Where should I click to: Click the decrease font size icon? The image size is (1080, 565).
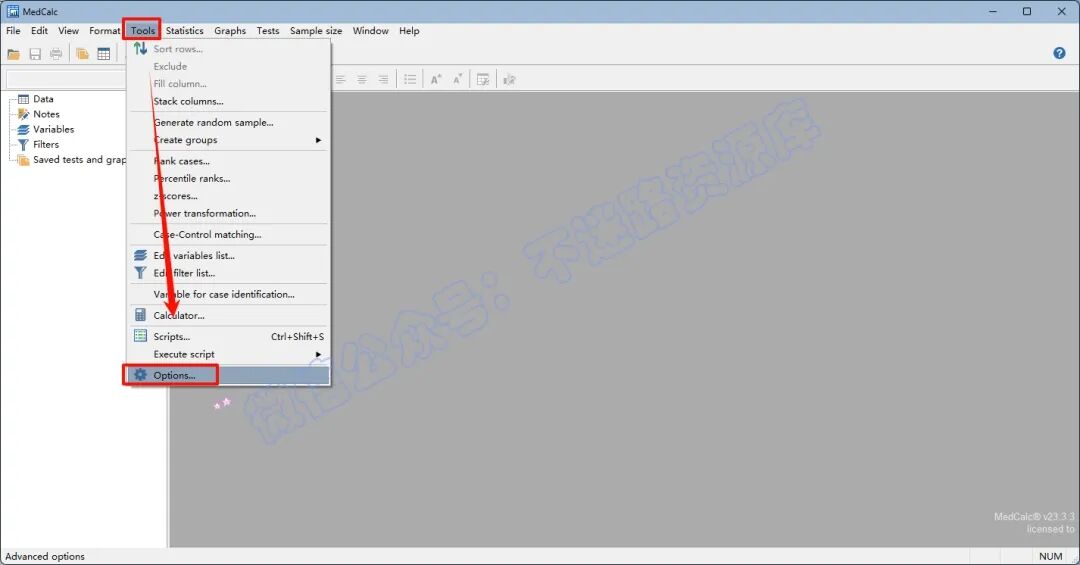pos(457,79)
